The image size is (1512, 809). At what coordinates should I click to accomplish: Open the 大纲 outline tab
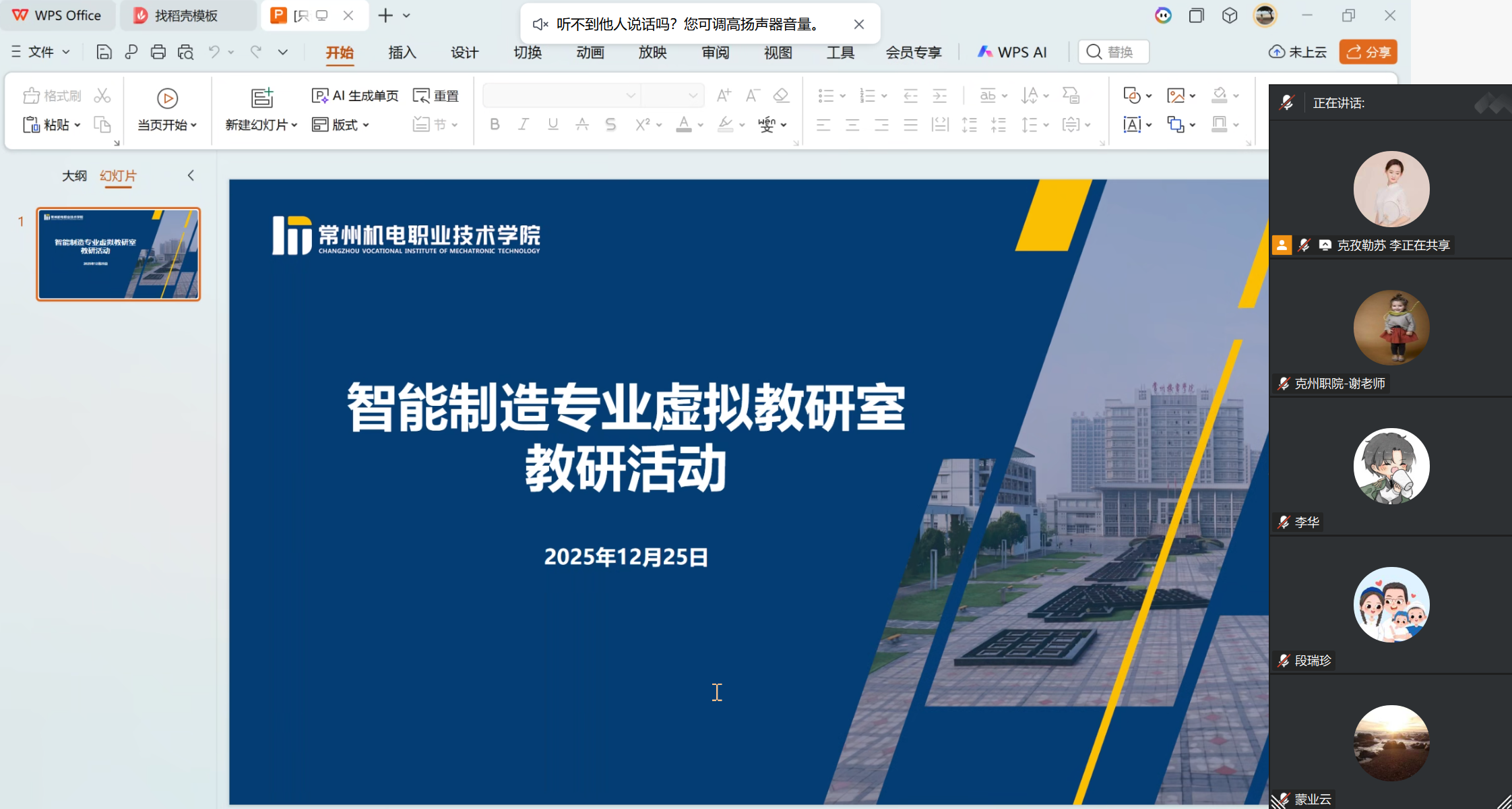74,176
